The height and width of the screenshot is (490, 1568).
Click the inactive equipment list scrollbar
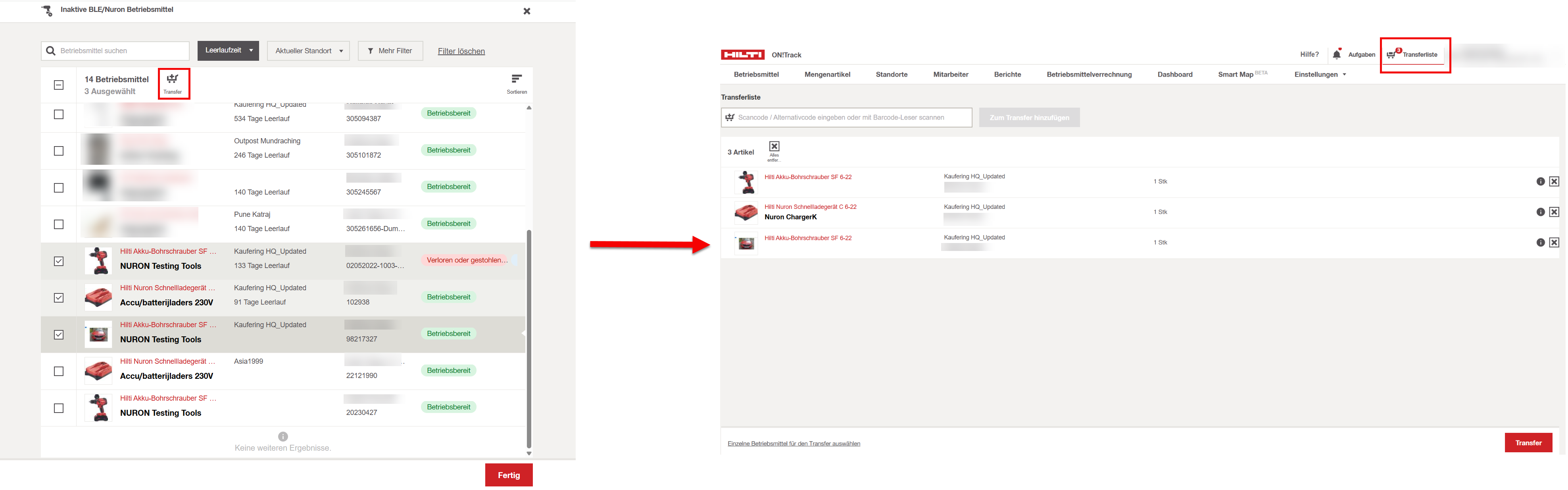coord(529,339)
